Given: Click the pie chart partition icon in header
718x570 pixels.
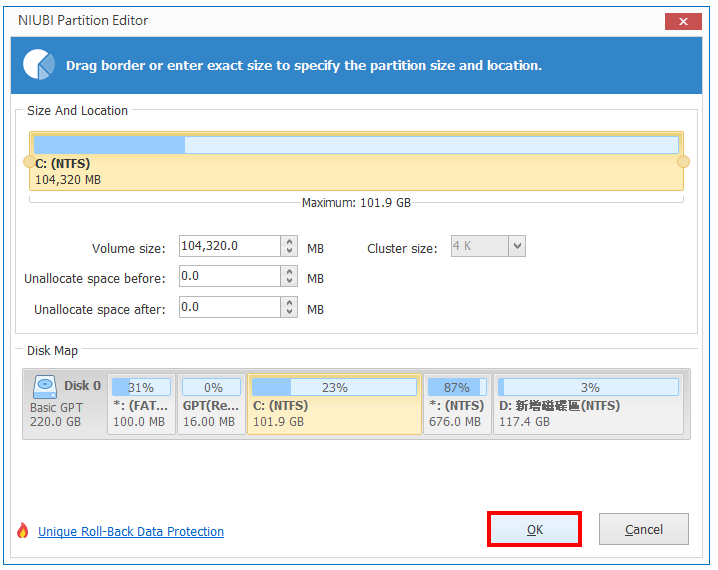Looking at the screenshot, I should 39,65.
